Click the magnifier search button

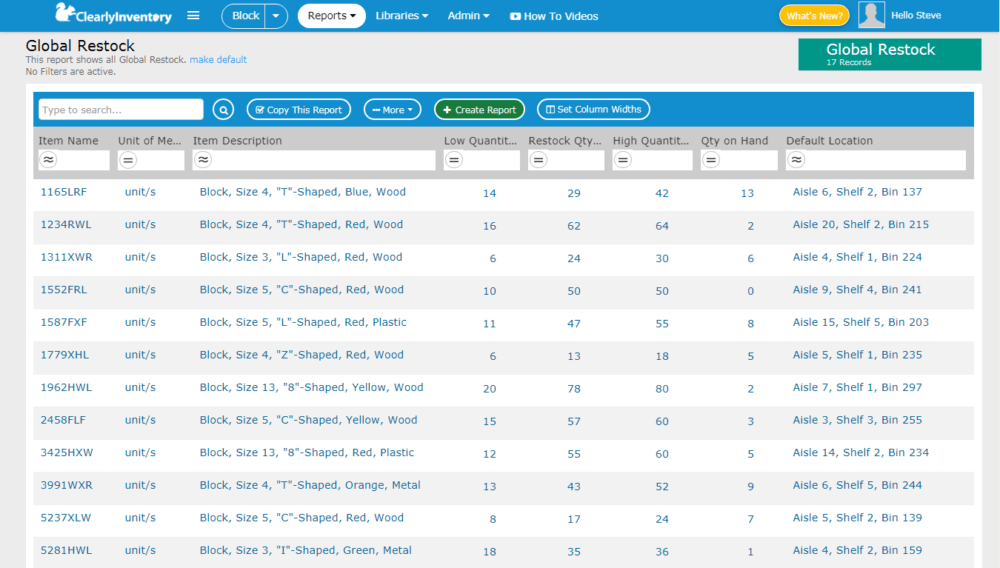point(223,110)
